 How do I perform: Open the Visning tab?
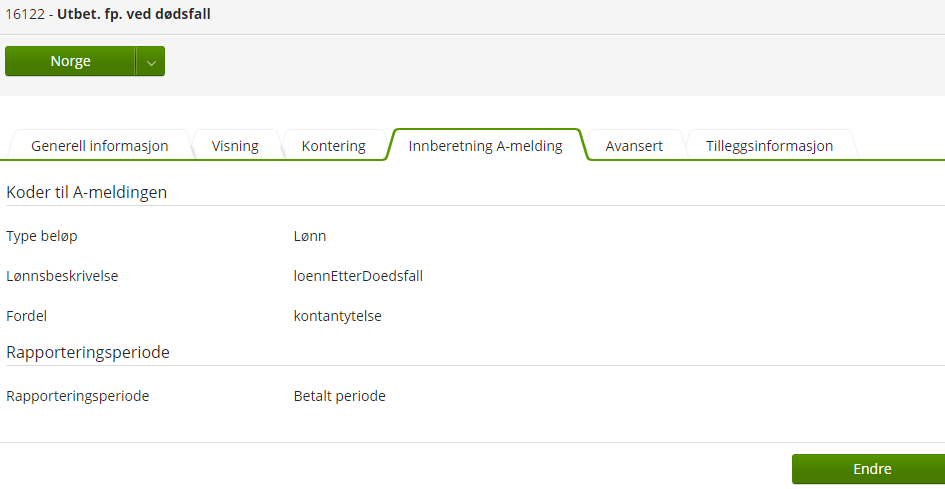coord(235,146)
